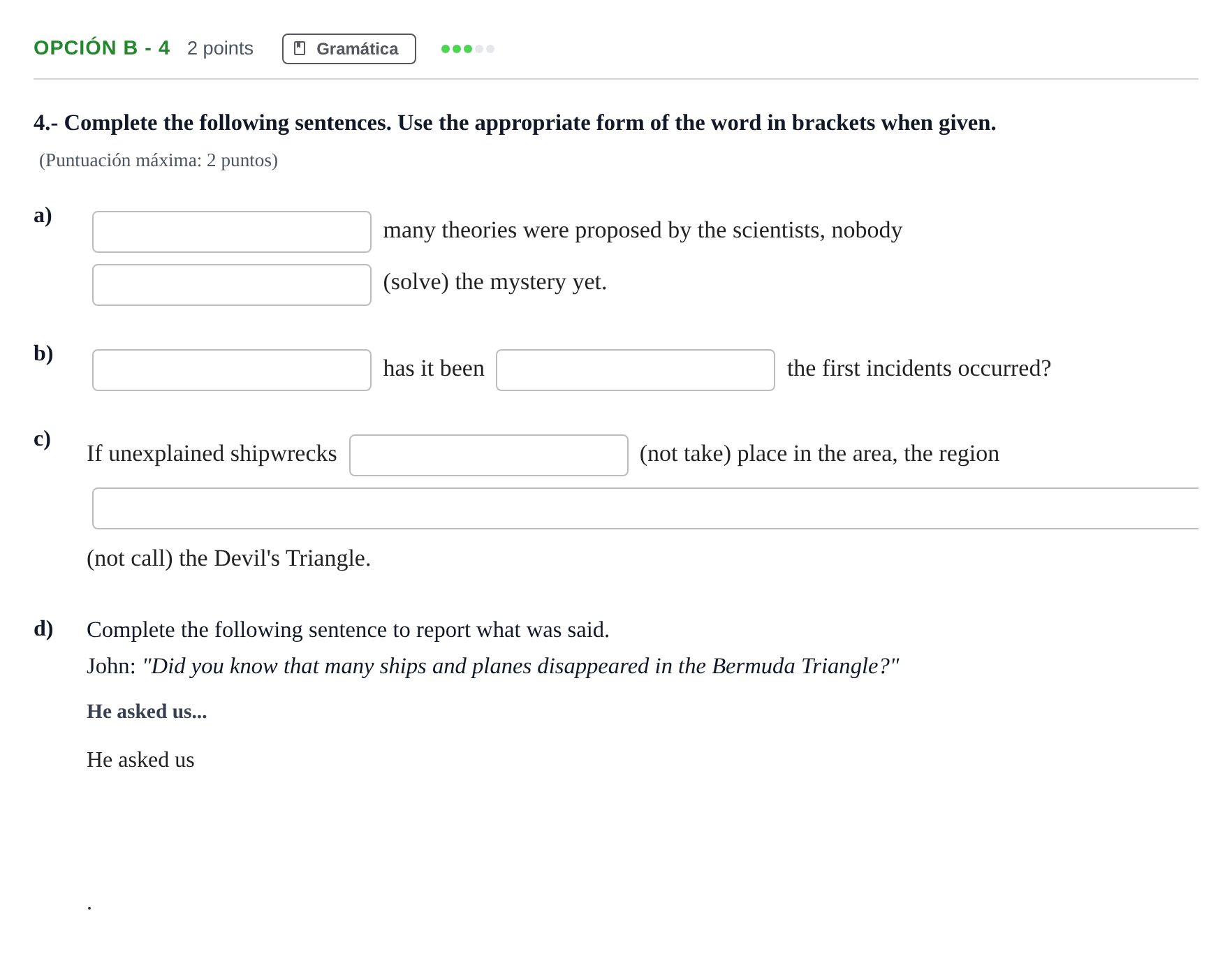Click the bold 'He asked us...' prompt
Image resolution: width=1232 pixels, height=954 pixels.
coord(147,711)
